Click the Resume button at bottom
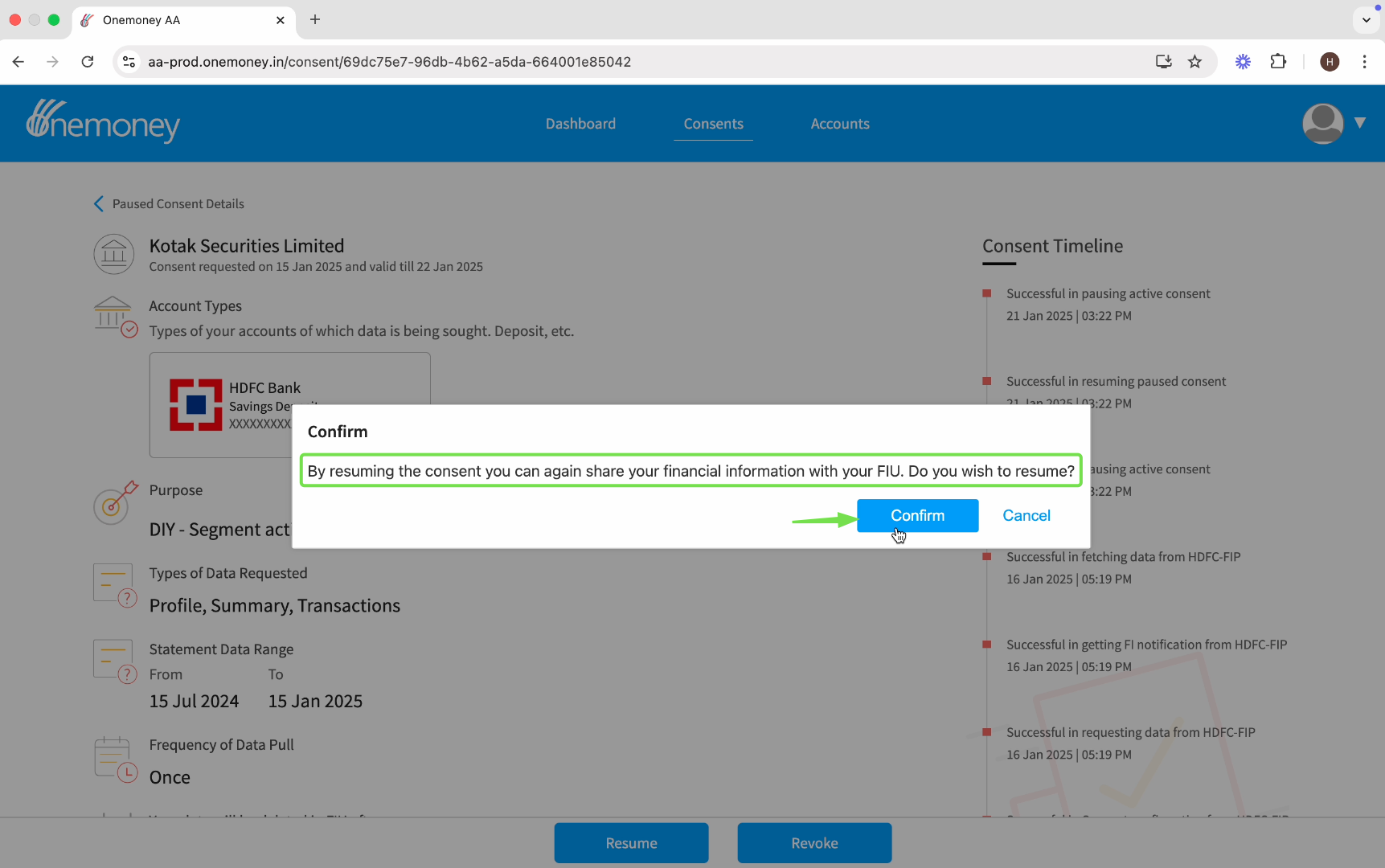Image resolution: width=1385 pixels, height=868 pixels. coord(631,843)
